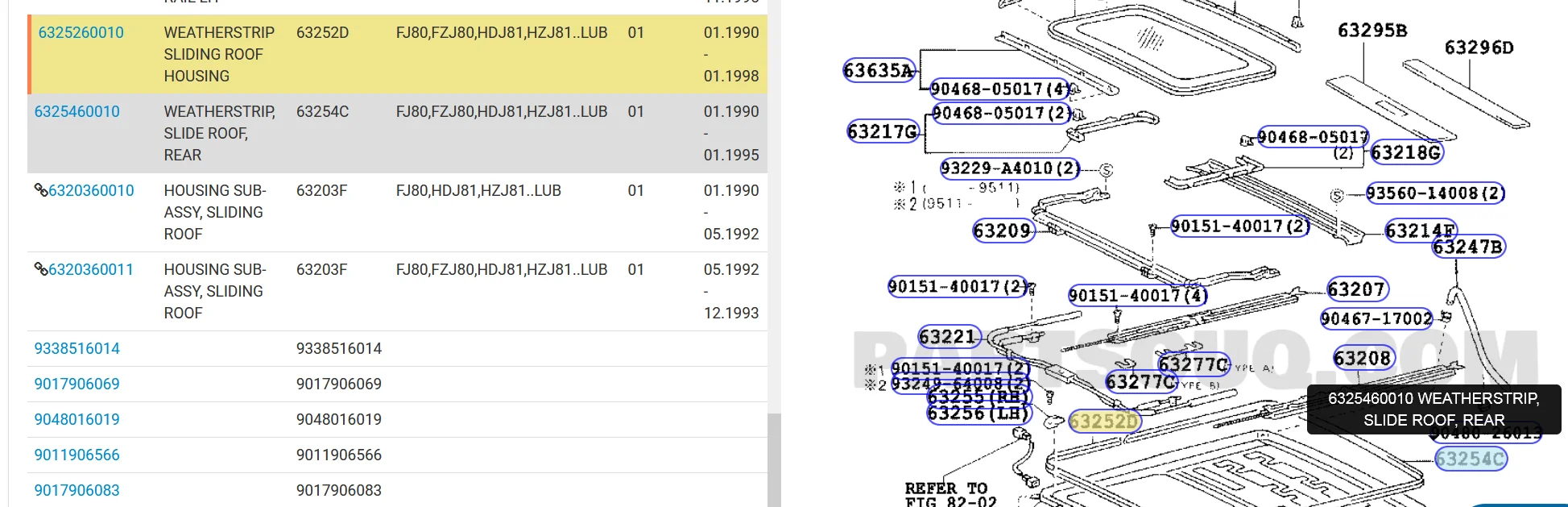Select diagram callout 63207
This screenshot has width=1568, height=507.
1357,289
